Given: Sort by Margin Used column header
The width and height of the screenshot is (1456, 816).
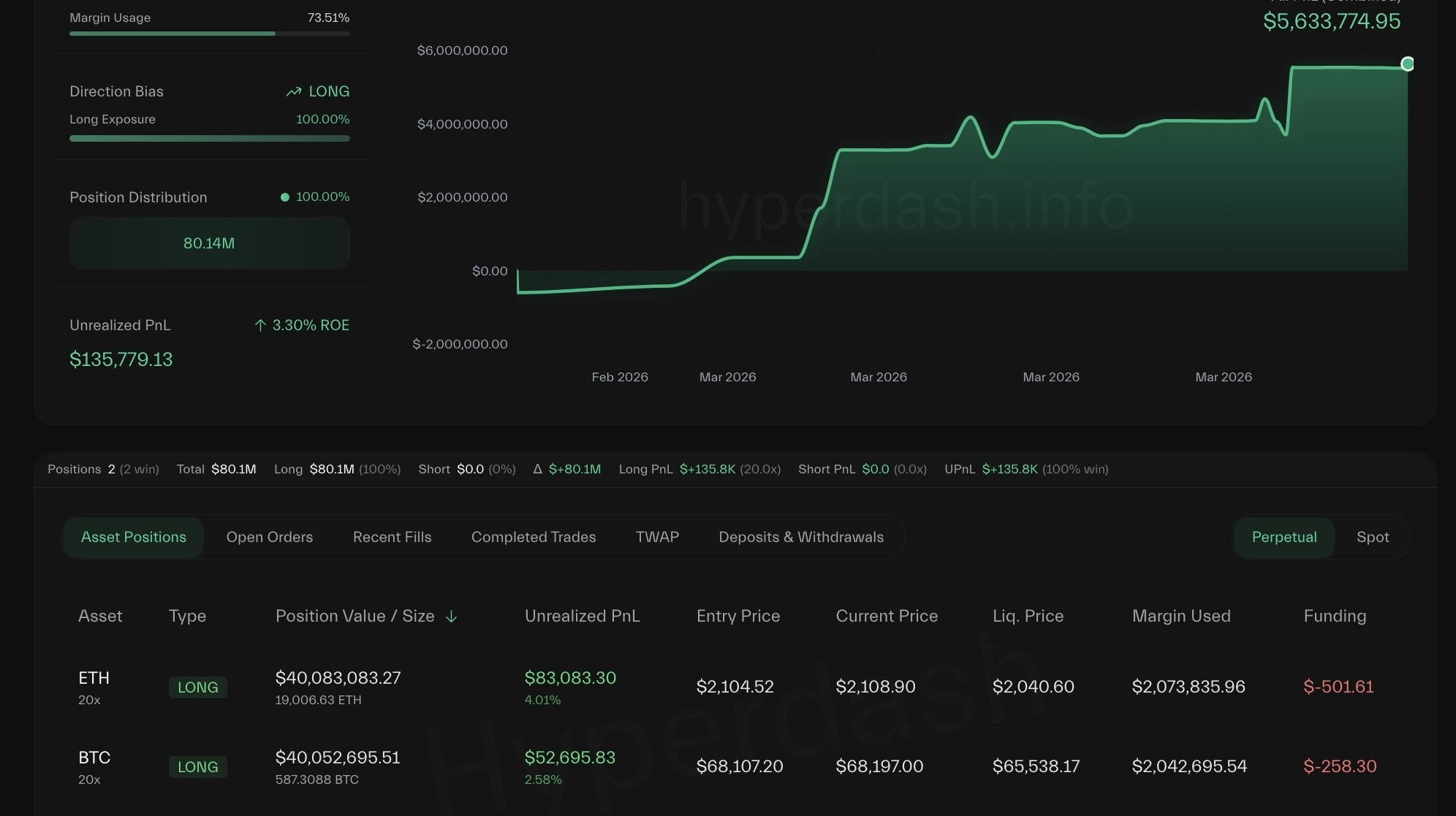Looking at the screenshot, I should 1180,617.
